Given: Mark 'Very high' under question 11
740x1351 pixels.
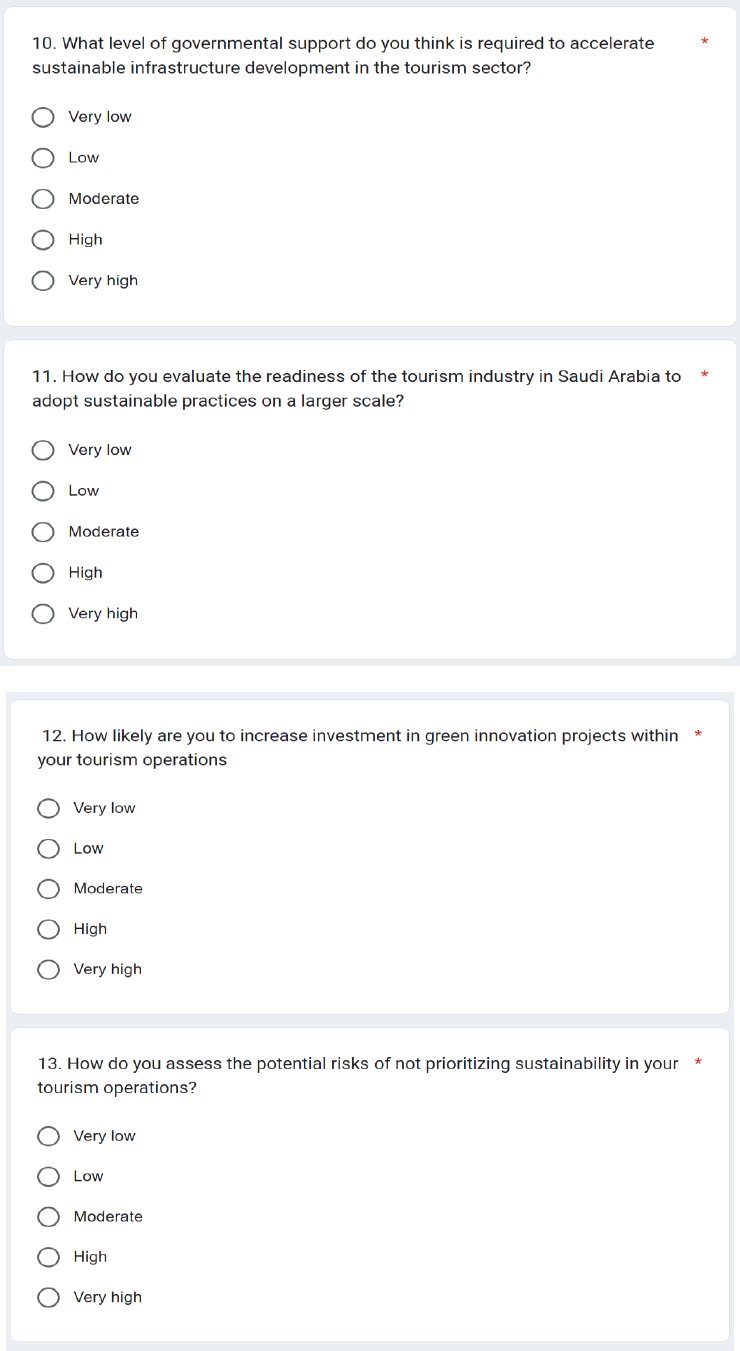Looking at the screenshot, I should click(43, 614).
